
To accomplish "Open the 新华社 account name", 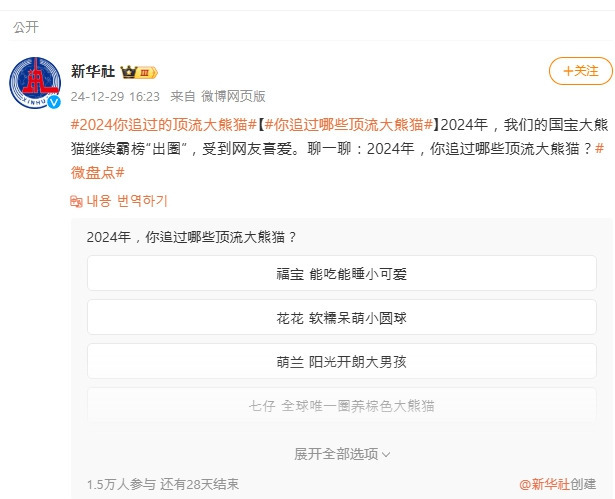I will [x=93, y=71].
